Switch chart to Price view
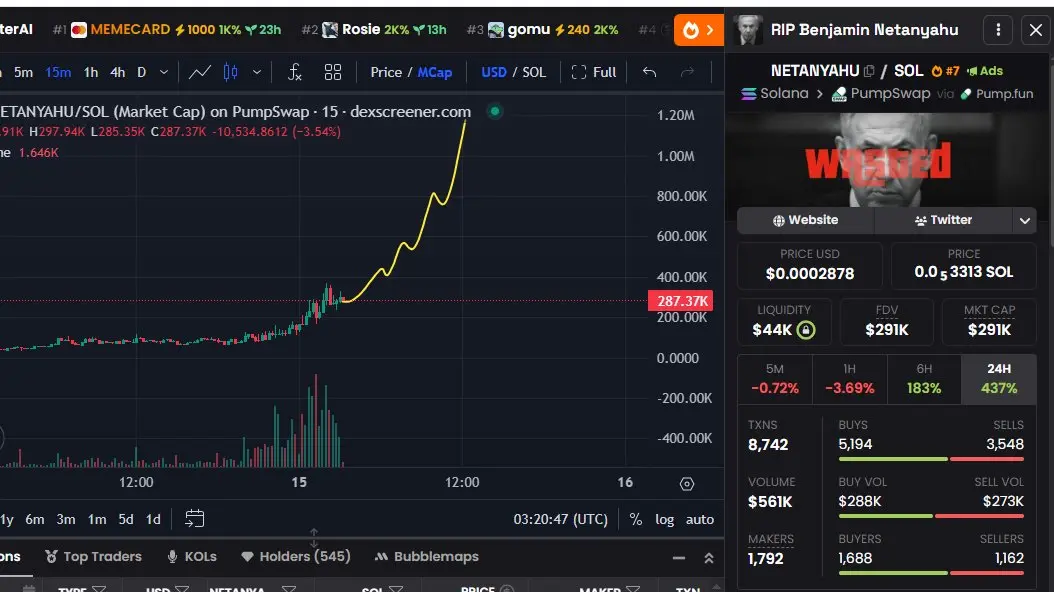 click(386, 72)
